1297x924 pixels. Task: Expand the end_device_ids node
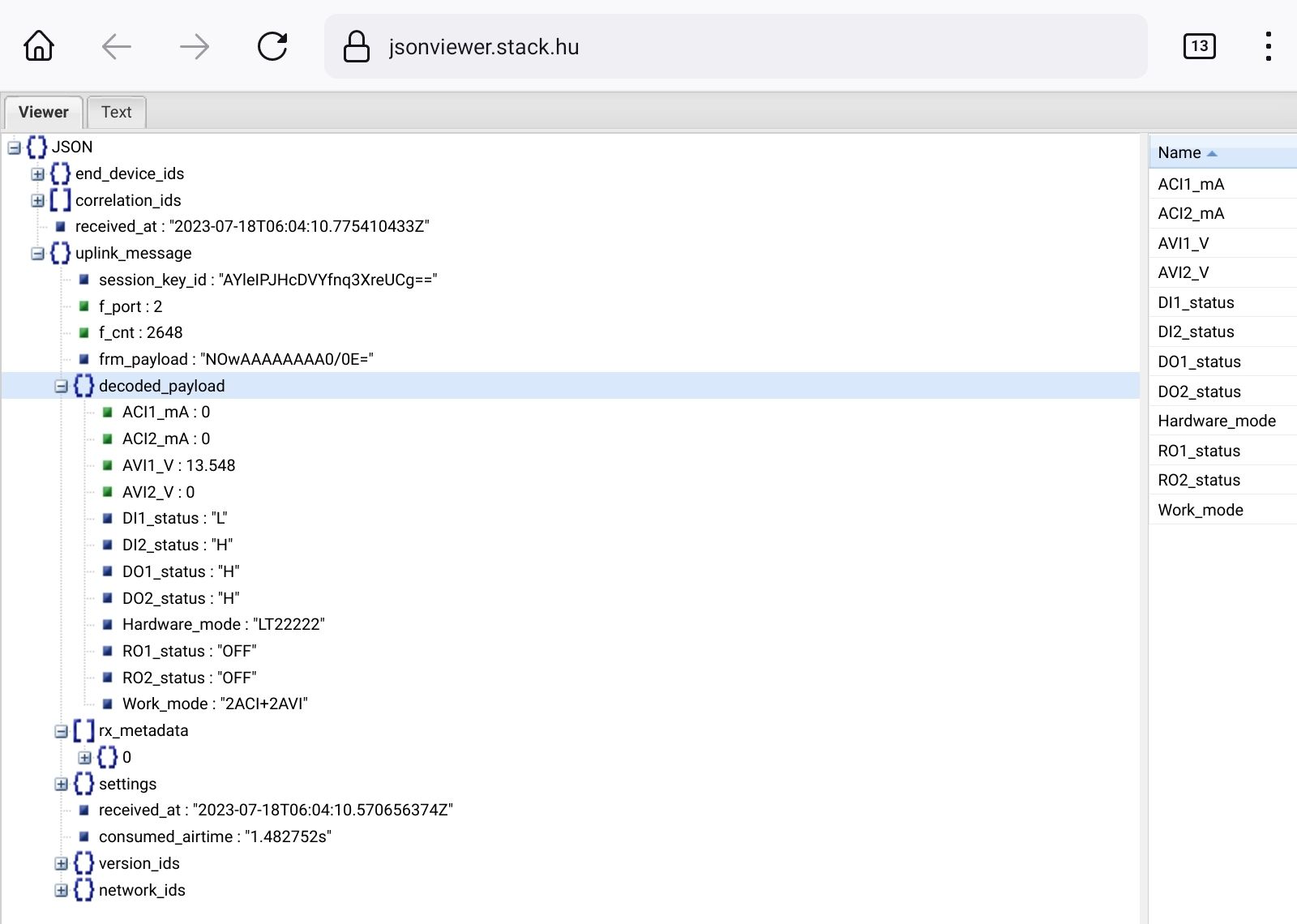click(37, 173)
